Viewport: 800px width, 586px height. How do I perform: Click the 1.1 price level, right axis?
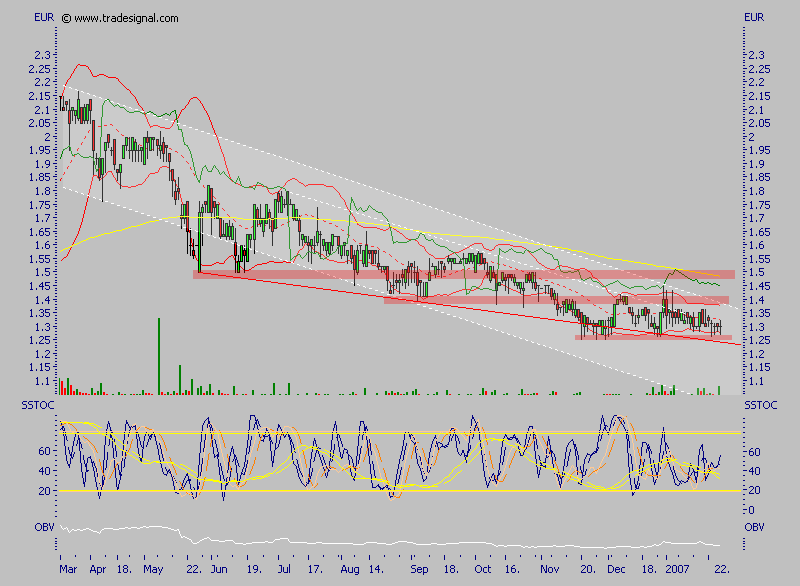pos(757,381)
